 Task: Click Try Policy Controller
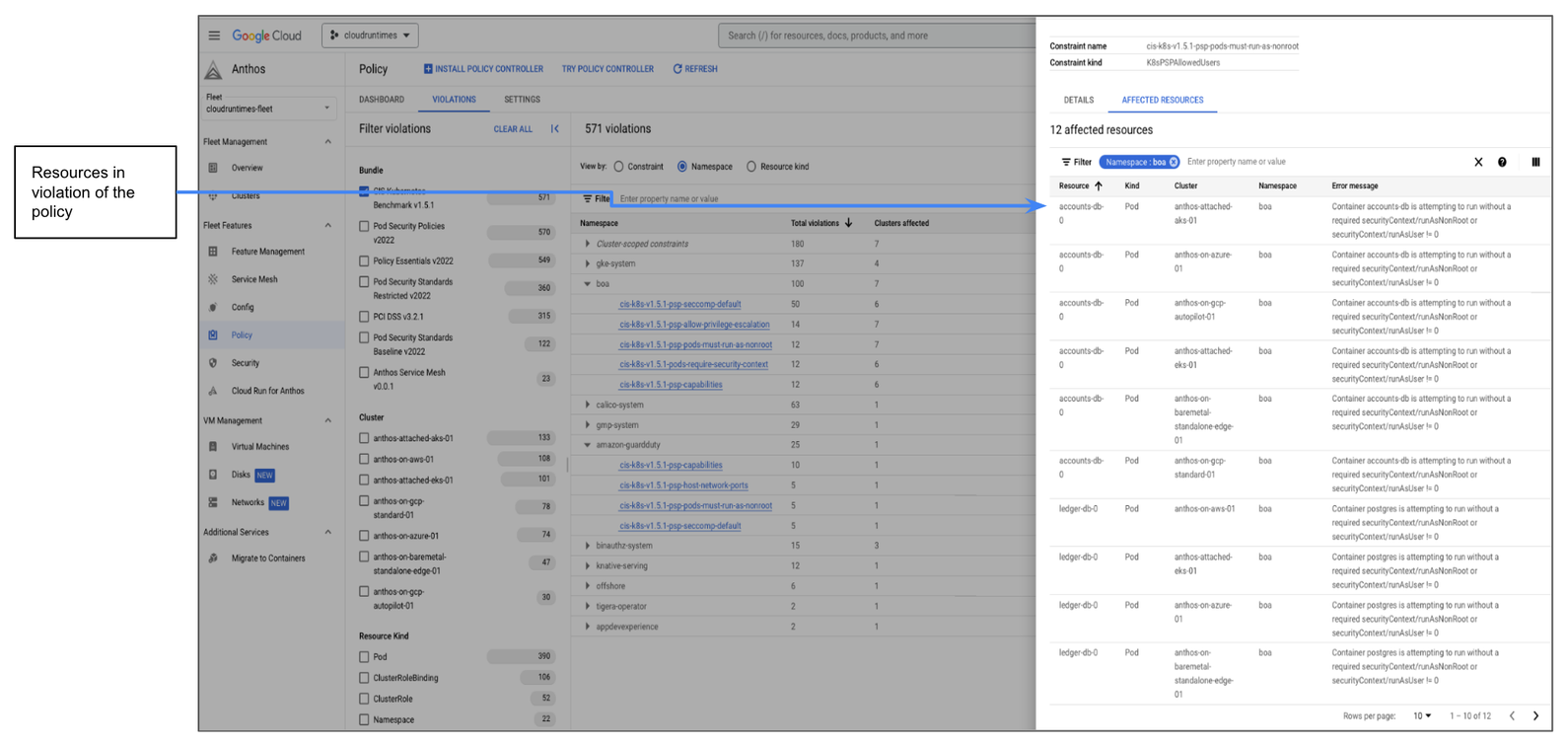[x=607, y=69]
